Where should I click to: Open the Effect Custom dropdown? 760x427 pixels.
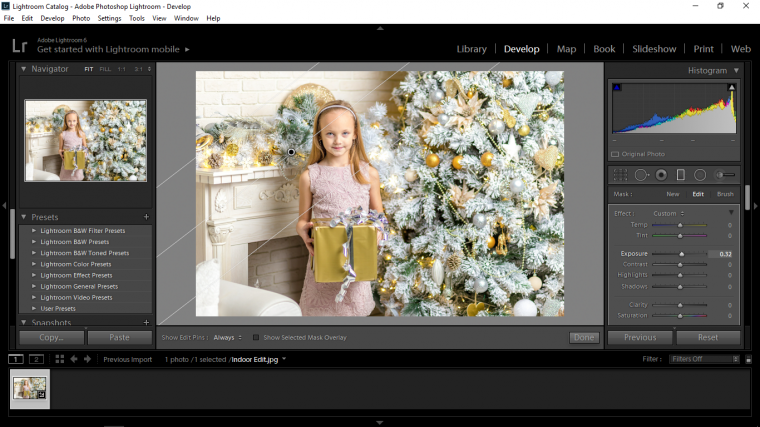tap(668, 213)
